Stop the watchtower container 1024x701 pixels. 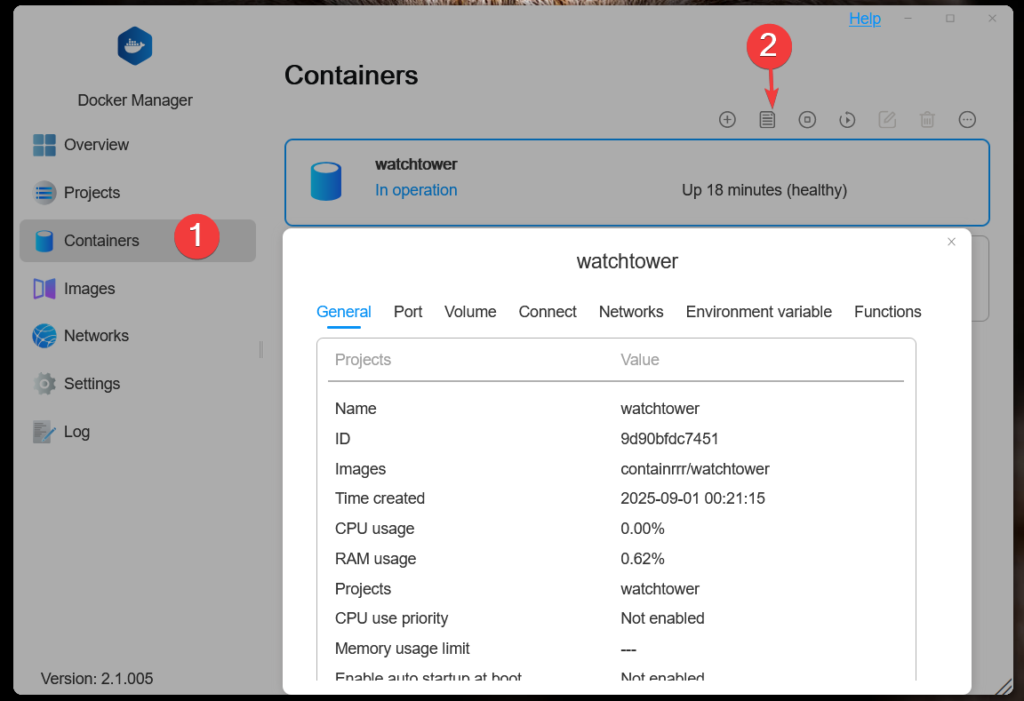coord(807,120)
